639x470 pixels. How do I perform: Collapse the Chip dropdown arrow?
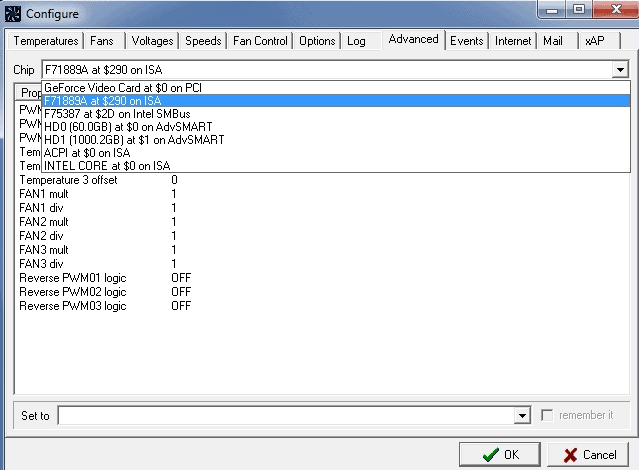(620, 70)
